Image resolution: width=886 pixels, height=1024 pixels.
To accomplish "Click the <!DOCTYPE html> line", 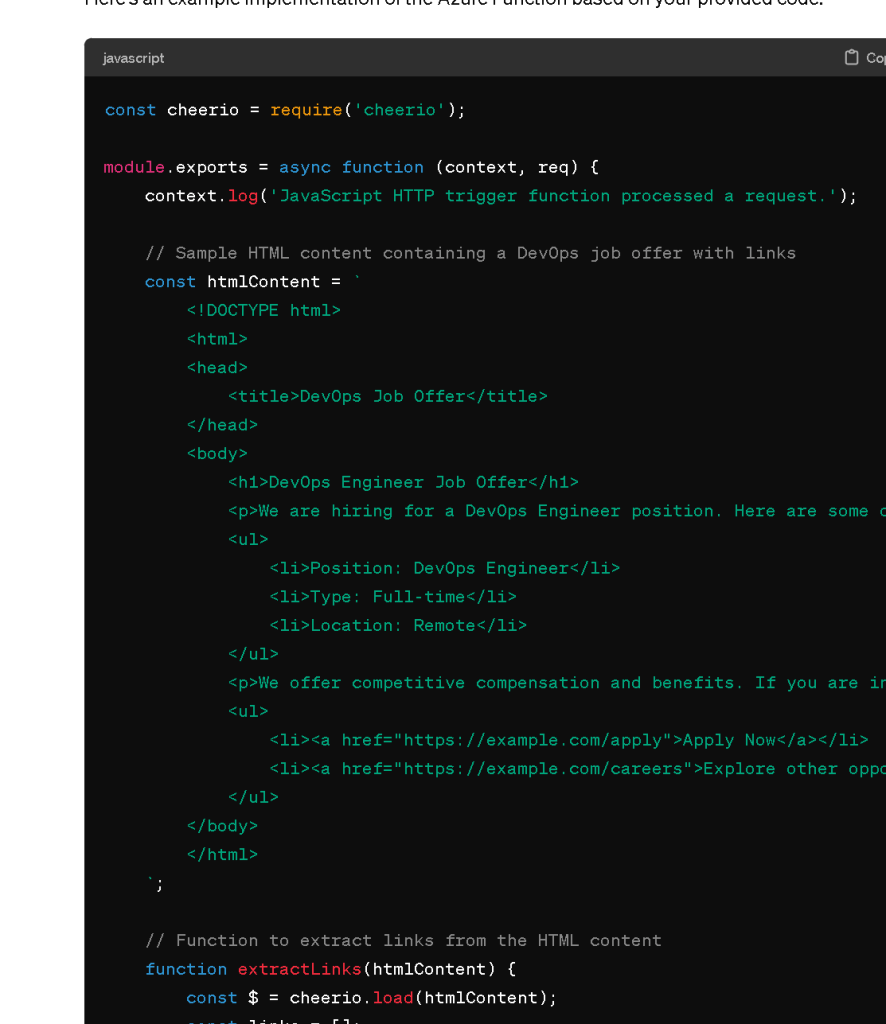I will [x=264, y=311].
